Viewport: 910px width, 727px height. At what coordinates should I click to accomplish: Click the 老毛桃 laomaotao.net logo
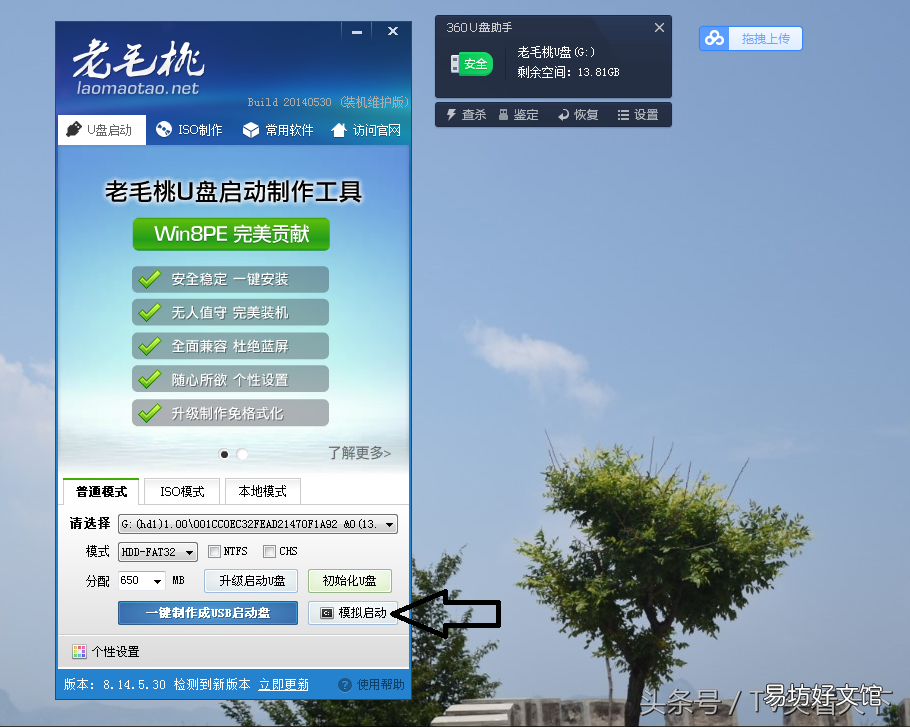(x=138, y=67)
